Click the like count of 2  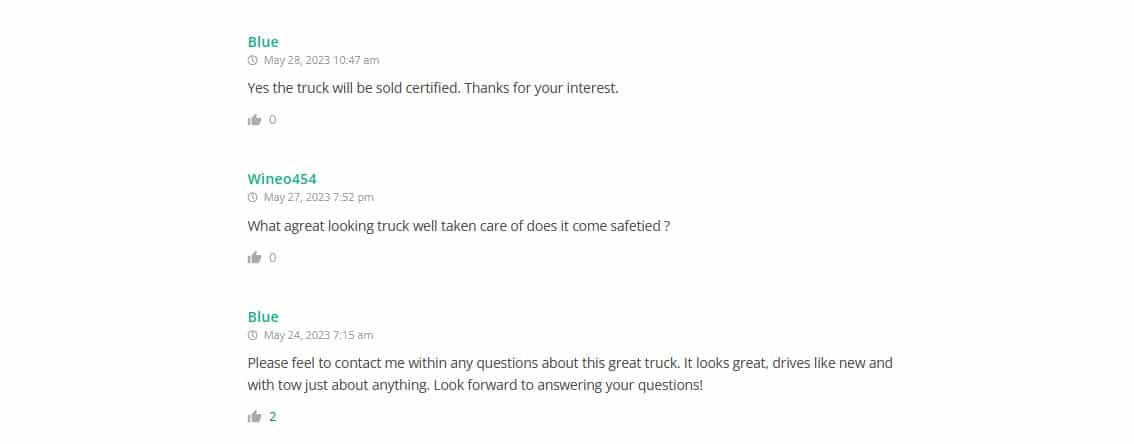point(273,416)
